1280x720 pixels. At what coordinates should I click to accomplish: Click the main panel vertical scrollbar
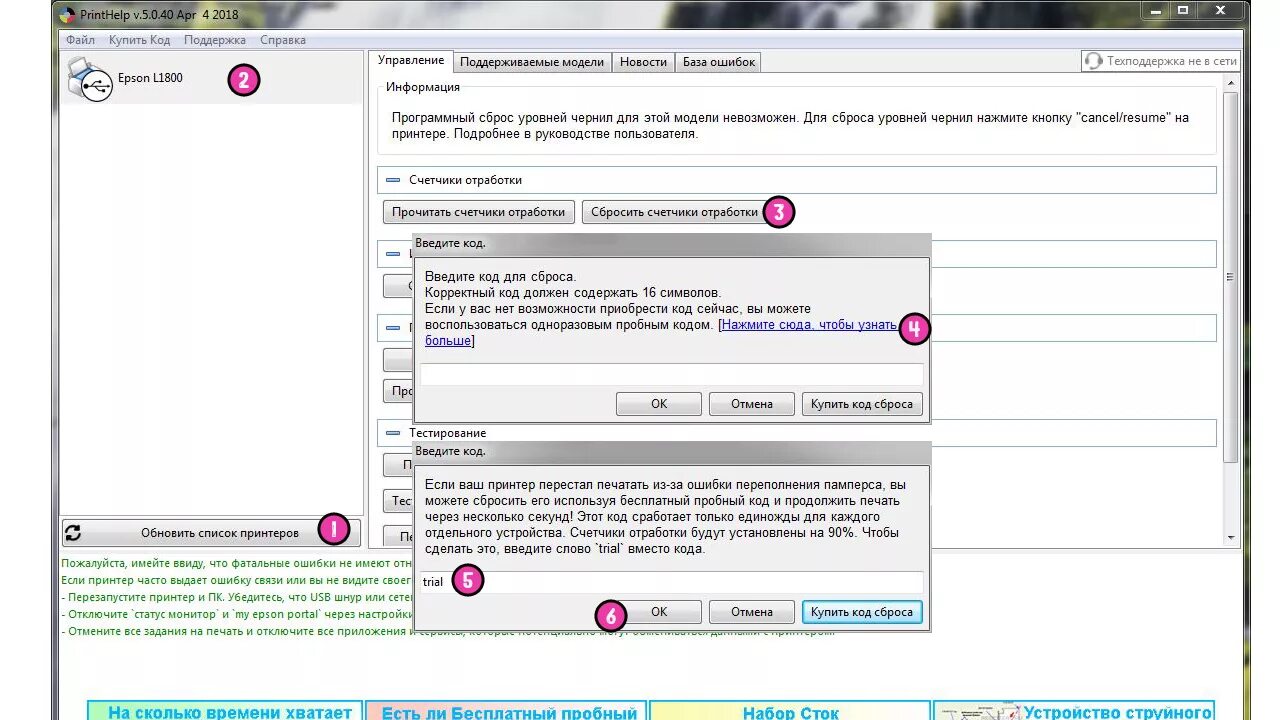(1231, 275)
